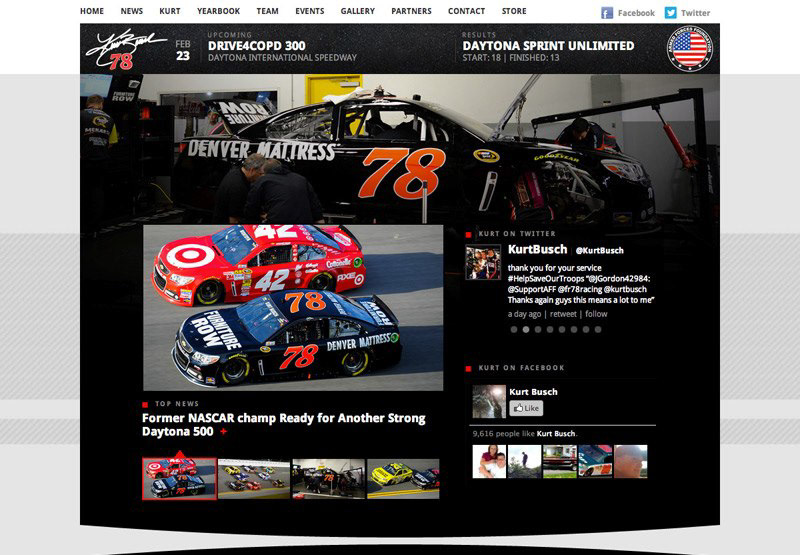Click the @SupportAFF mention in tweet
Viewport: 800px width, 555px height.
pos(531,289)
